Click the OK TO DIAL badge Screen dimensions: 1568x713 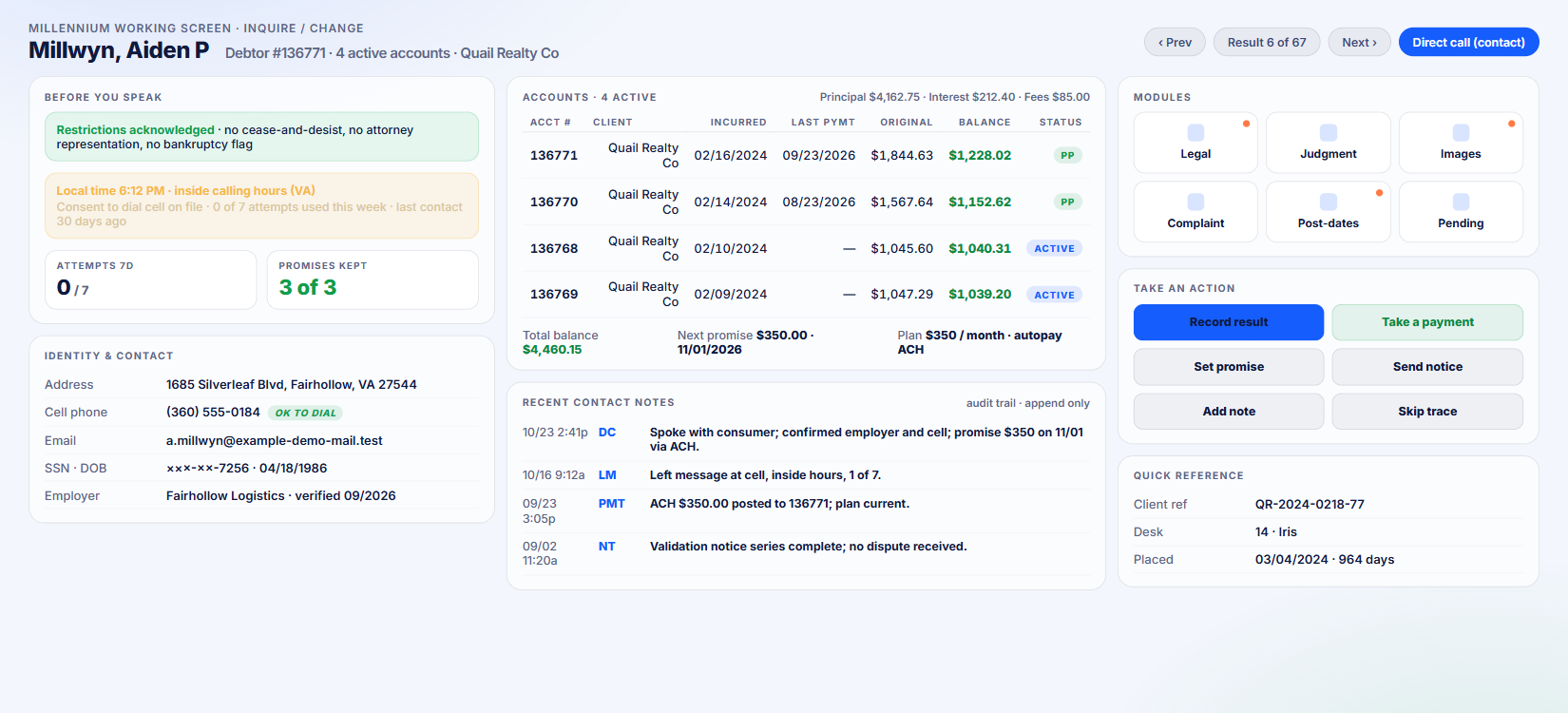tap(306, 413)
